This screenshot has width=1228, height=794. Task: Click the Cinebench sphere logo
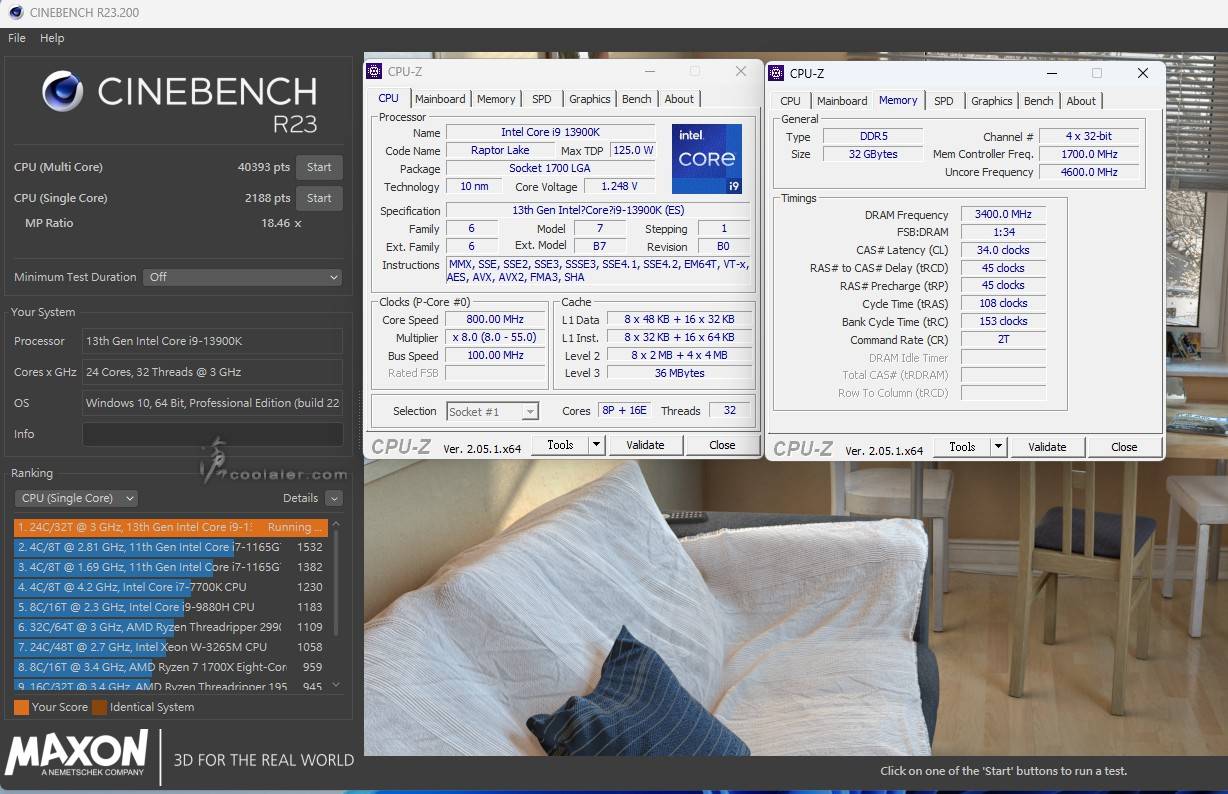pos(63,91)
